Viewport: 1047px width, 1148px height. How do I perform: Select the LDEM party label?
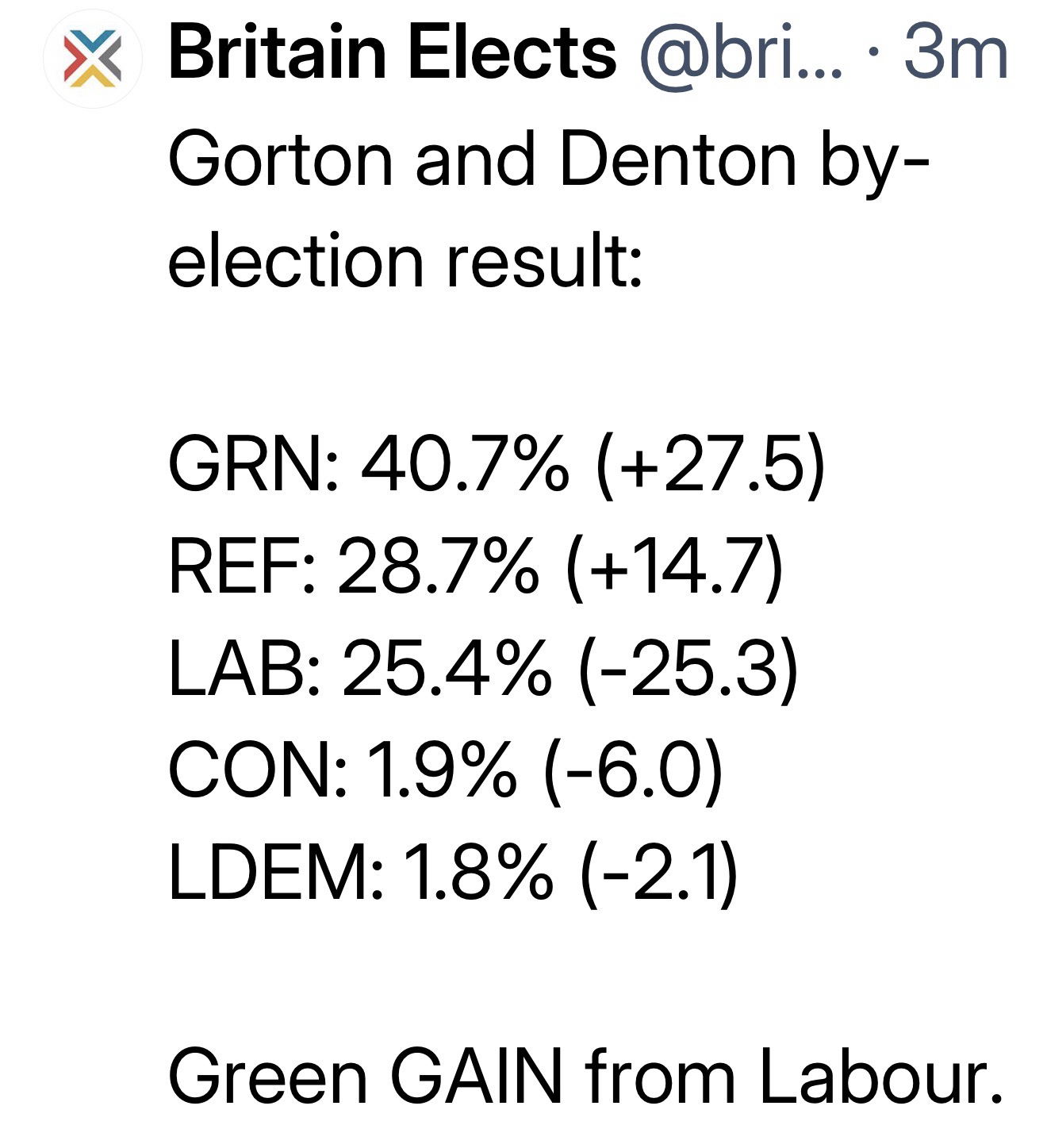coord(270,873)
